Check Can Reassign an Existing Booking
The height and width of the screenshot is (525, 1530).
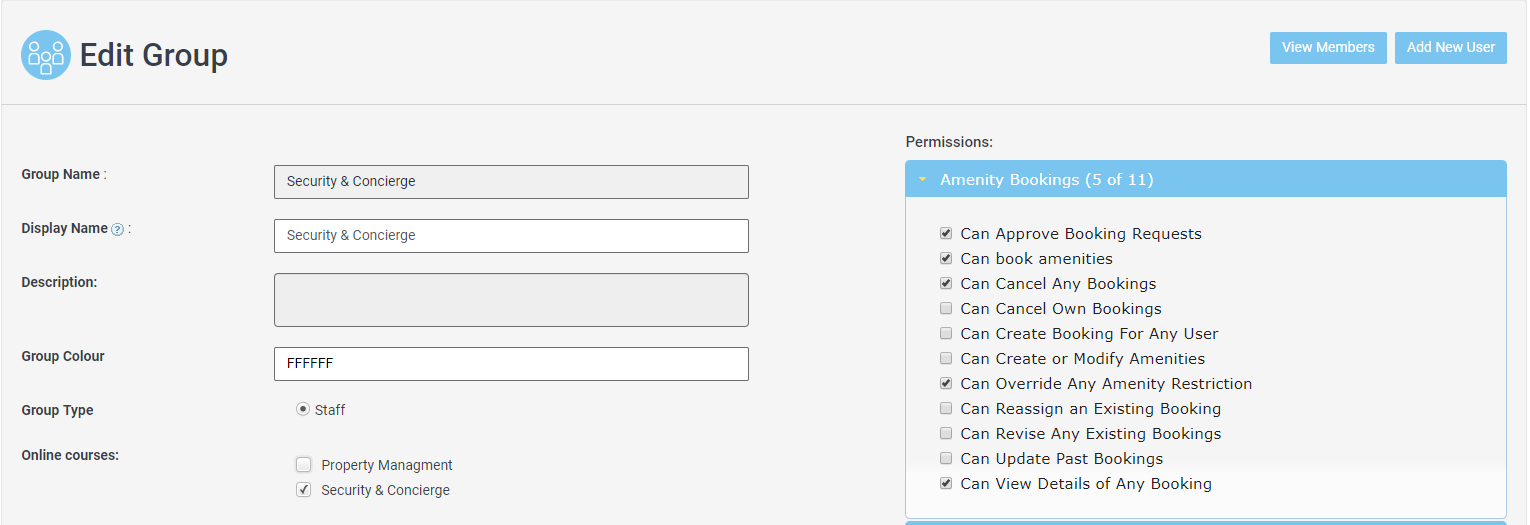pyautogui.click(x=946, y=409)
